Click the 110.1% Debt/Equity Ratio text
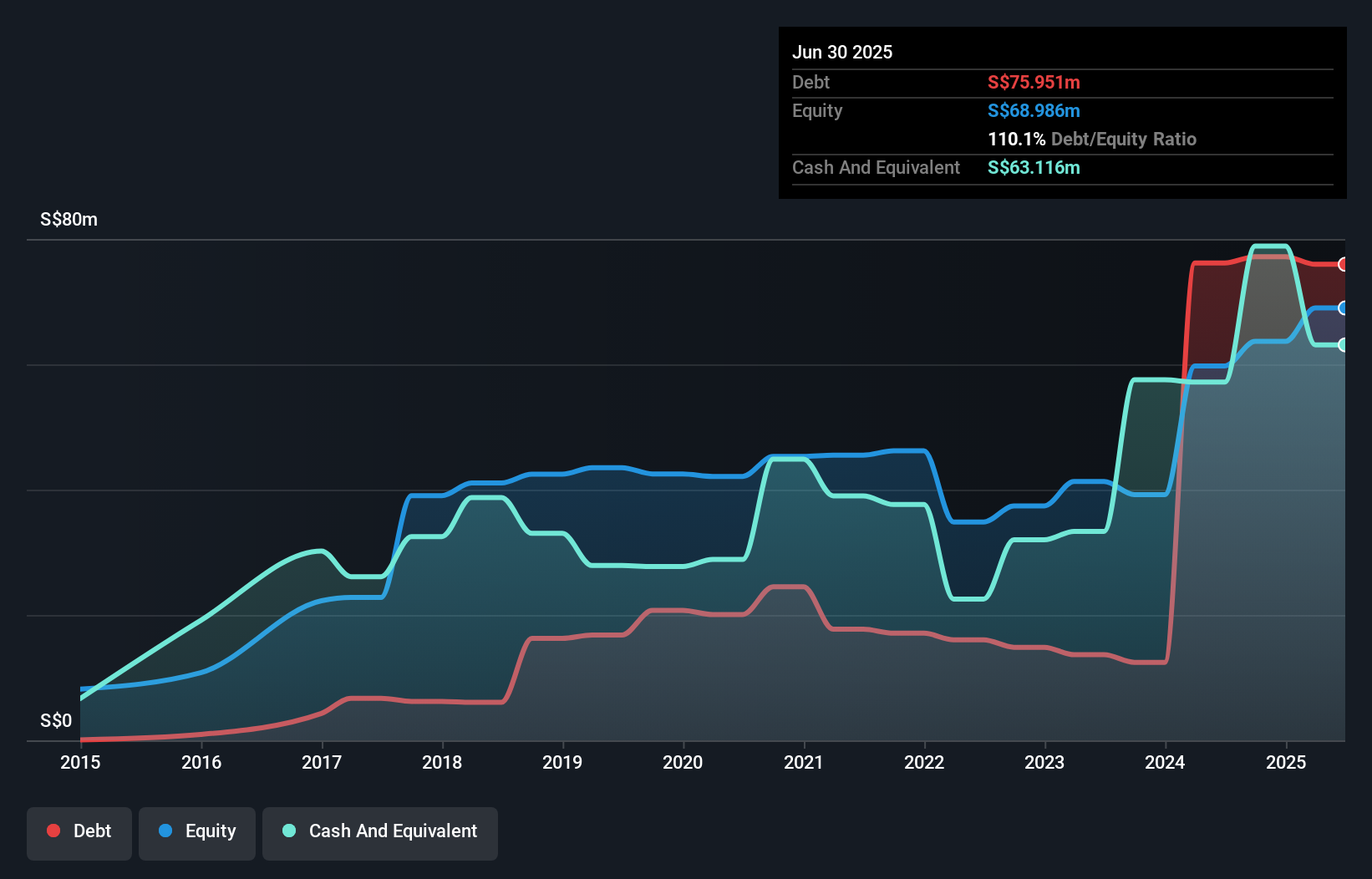 click(x=1092, y=139)
